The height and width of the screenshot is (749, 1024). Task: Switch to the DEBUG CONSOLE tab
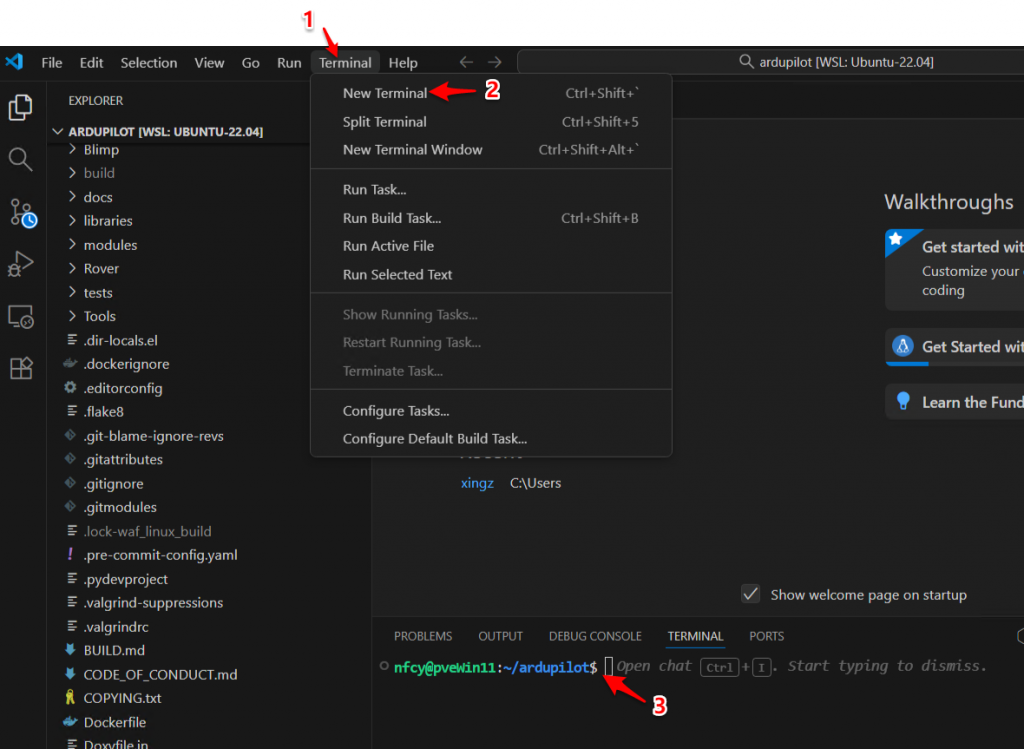[x=595, y=636]
